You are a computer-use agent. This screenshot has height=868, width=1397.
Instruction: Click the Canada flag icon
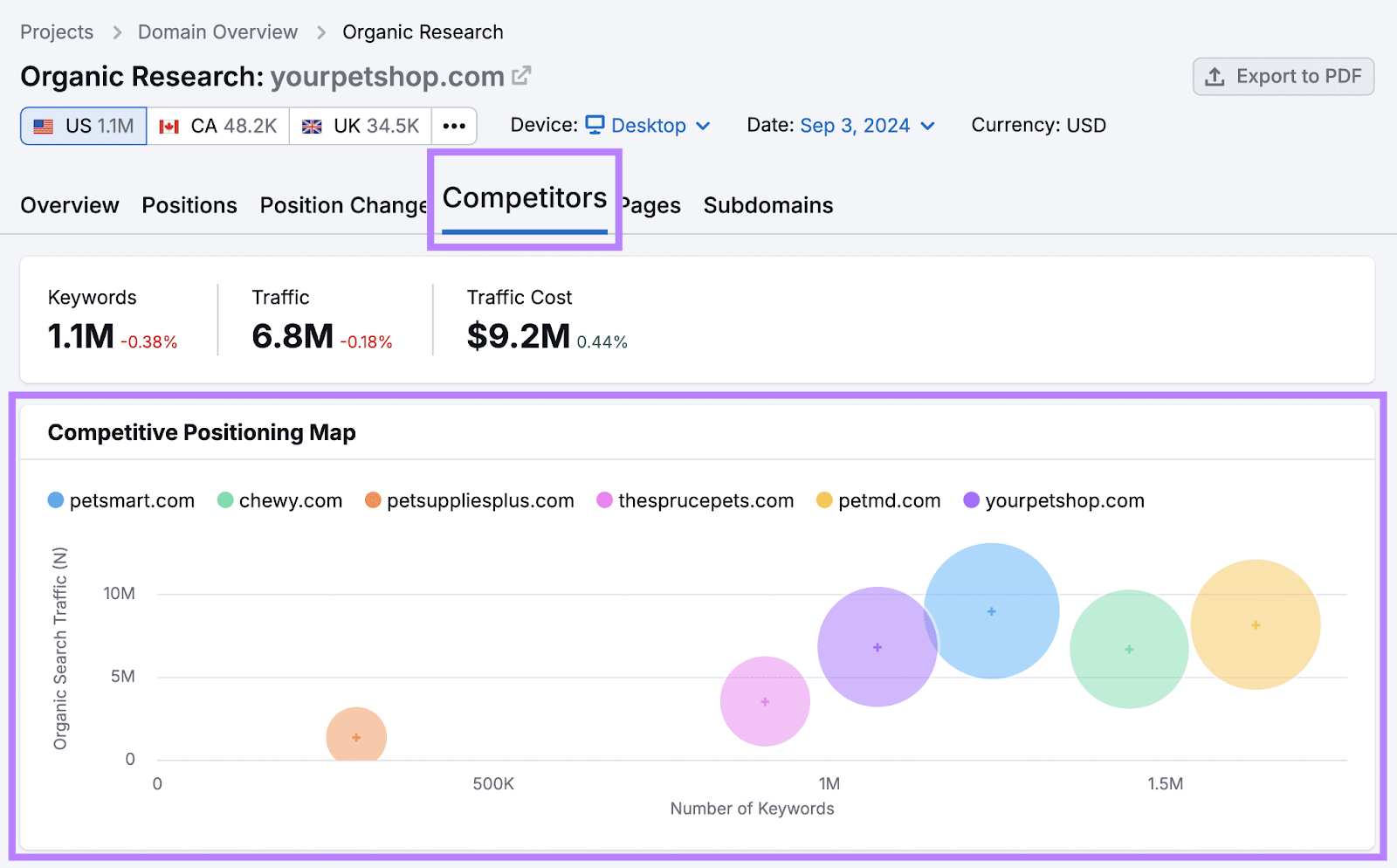[169, 126]
